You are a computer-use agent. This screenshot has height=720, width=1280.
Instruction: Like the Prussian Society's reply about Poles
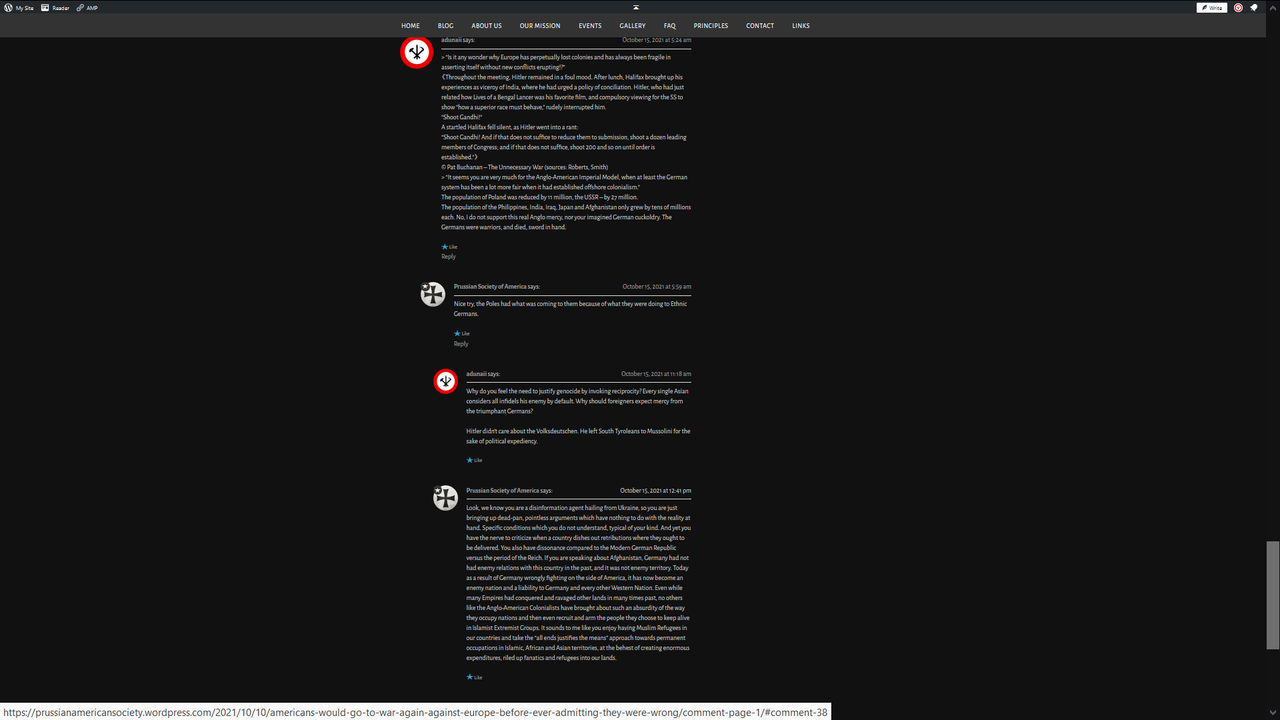tap(461, 333)
